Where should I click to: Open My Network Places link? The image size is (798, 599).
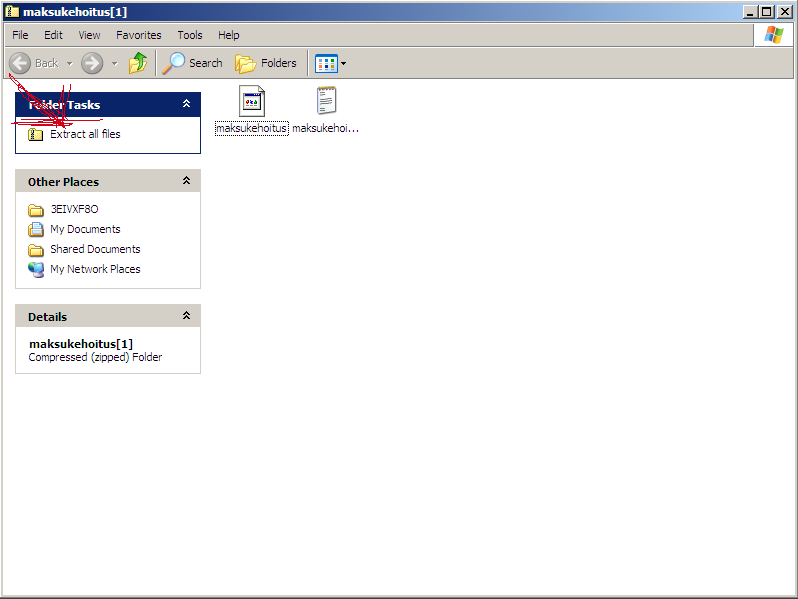coord(95,269)
